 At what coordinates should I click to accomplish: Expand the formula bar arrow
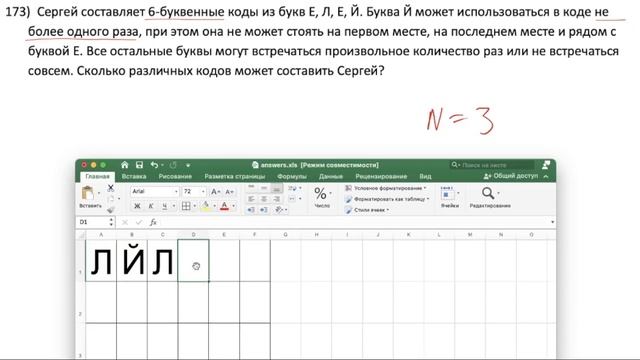[x=552, y=222]
